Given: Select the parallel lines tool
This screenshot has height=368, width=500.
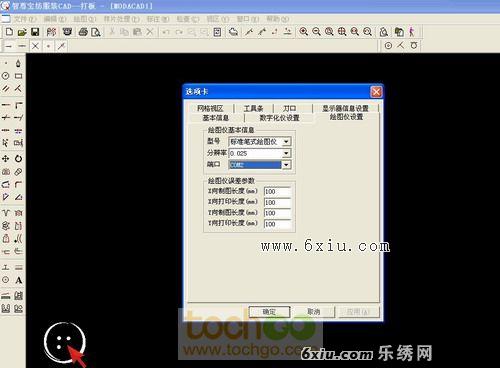Looking at the screenshot, I should (6, 88).
